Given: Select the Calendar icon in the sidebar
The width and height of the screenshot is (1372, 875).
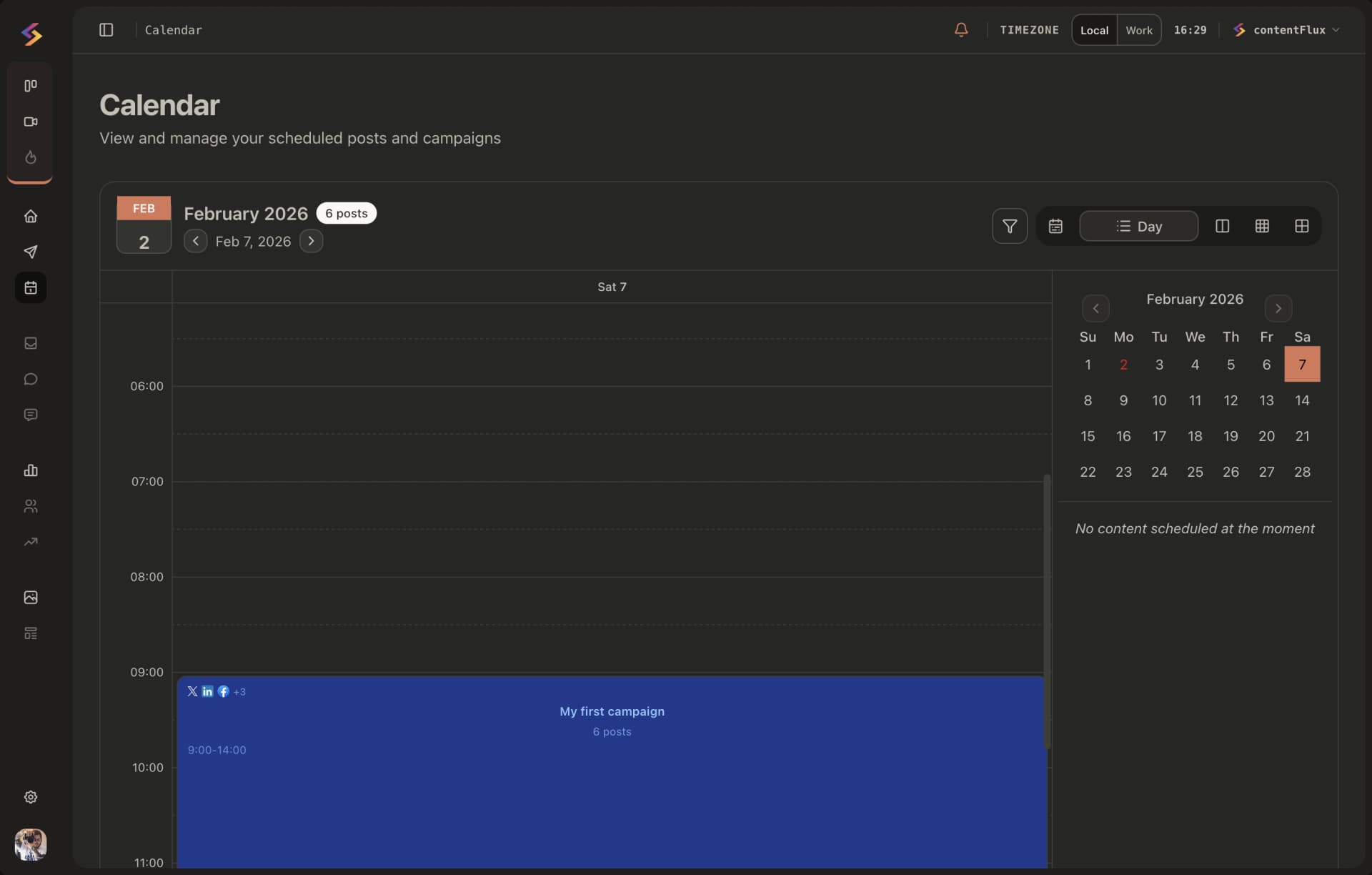Looking at the screenshot, I should tap(30, 287).
